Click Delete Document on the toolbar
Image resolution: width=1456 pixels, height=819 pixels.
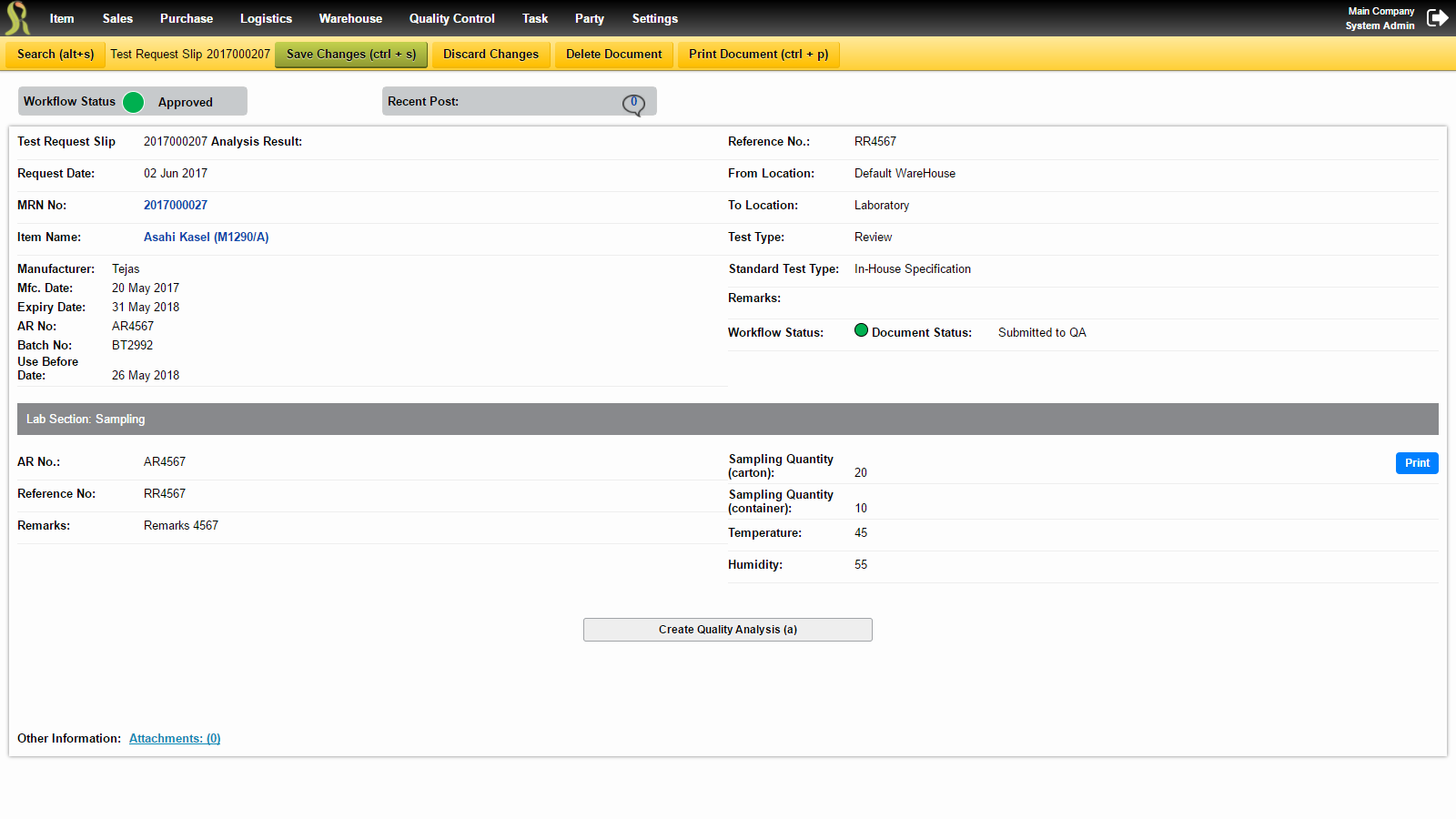click(613, 54)
